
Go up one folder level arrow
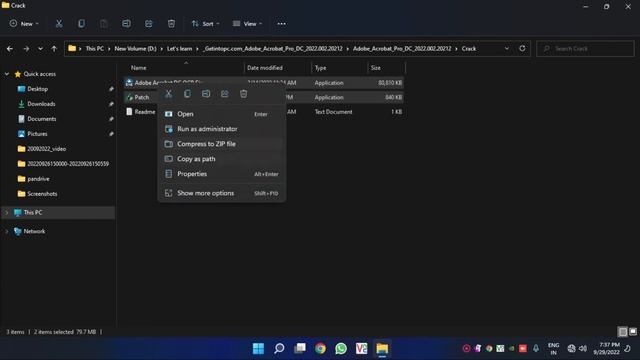click(54, 49)
